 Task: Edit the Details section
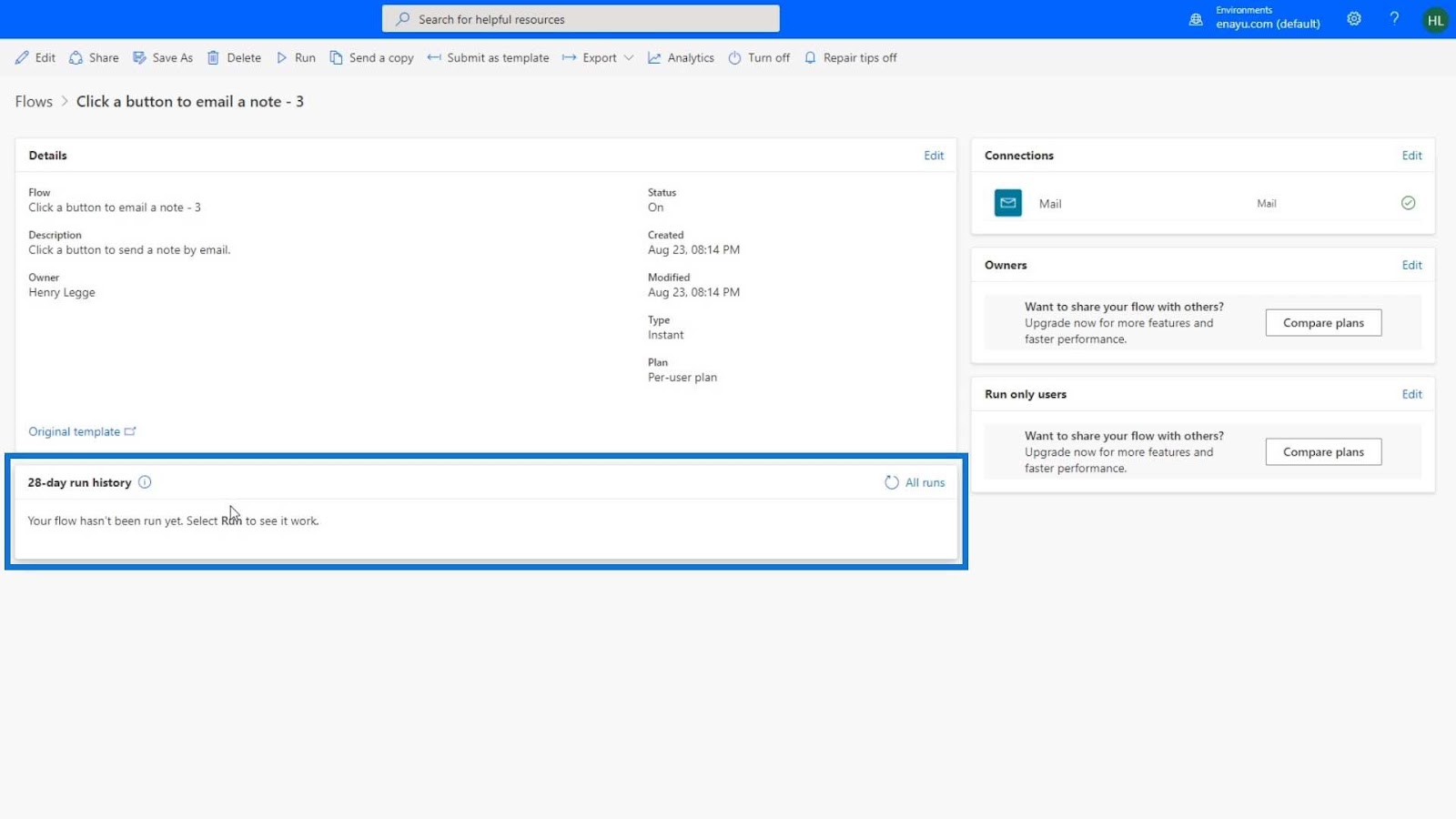pos(934,156)
